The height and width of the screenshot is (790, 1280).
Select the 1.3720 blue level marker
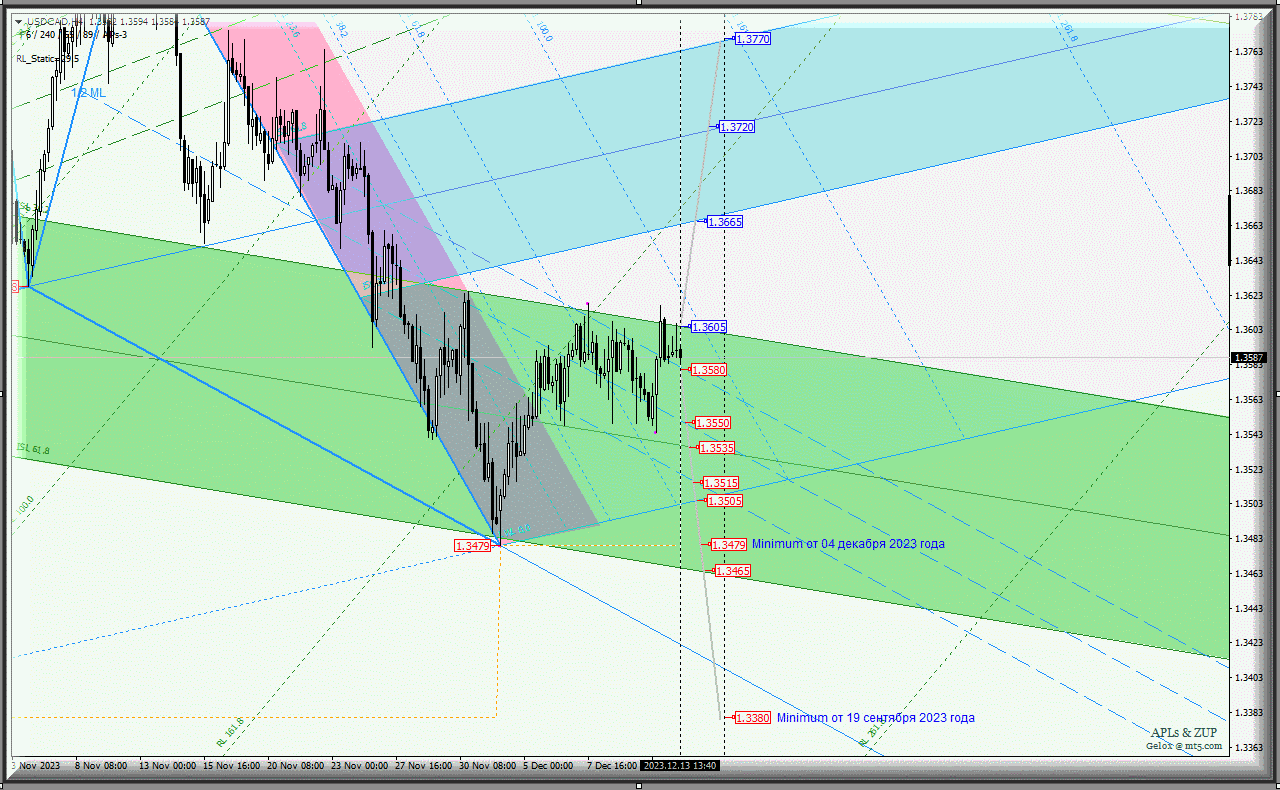pyautogui.click(x=737, y=127)
